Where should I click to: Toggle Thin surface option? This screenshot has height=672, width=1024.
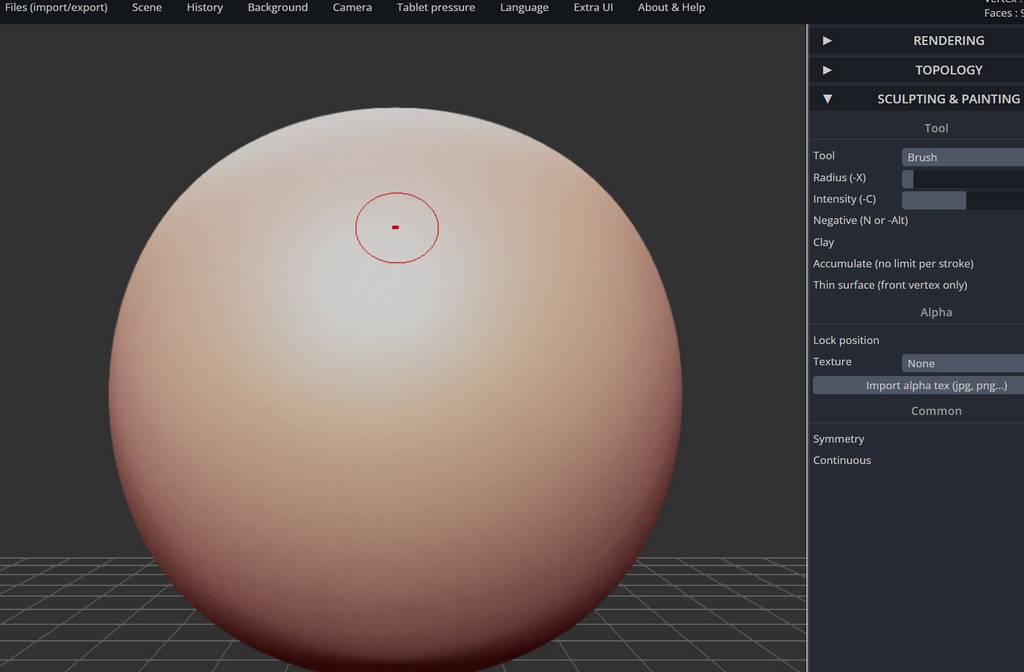889,285
